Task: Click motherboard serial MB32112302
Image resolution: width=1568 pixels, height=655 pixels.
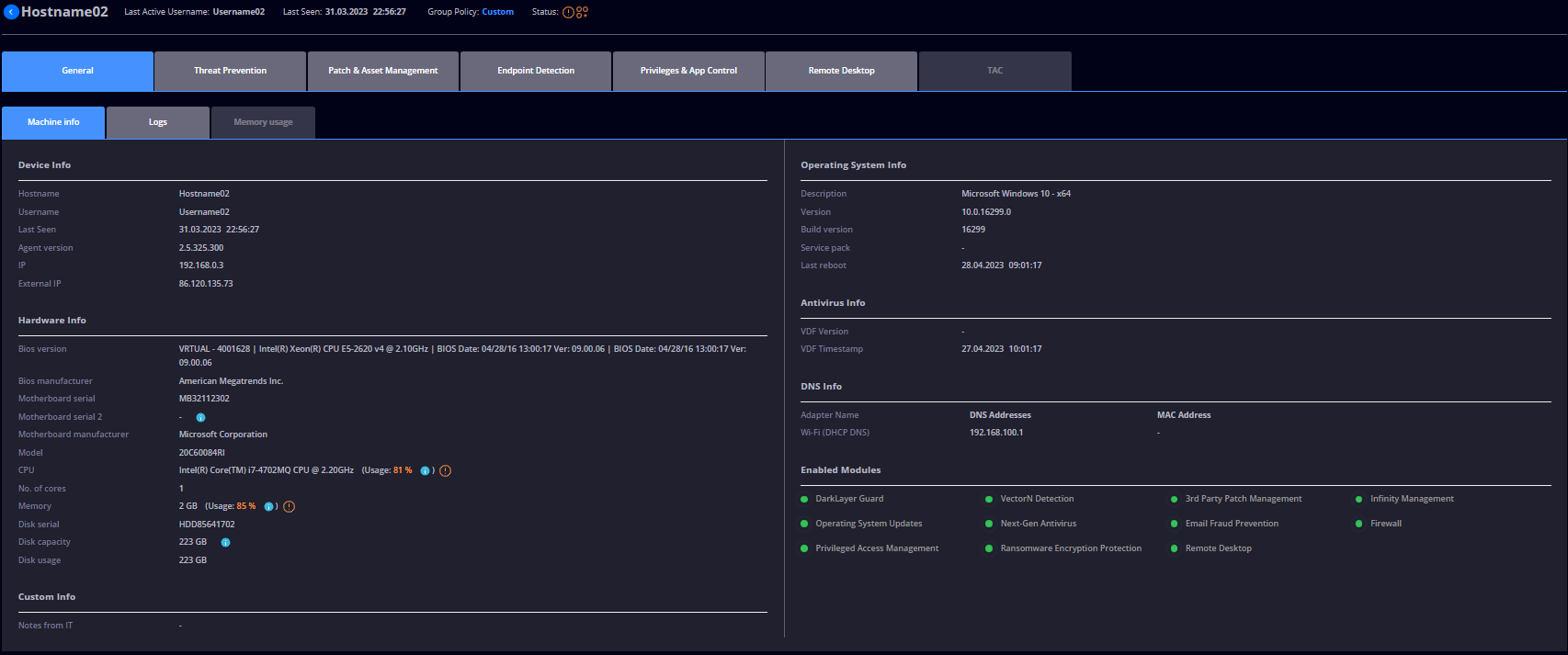Action: [x=204, y=399]
